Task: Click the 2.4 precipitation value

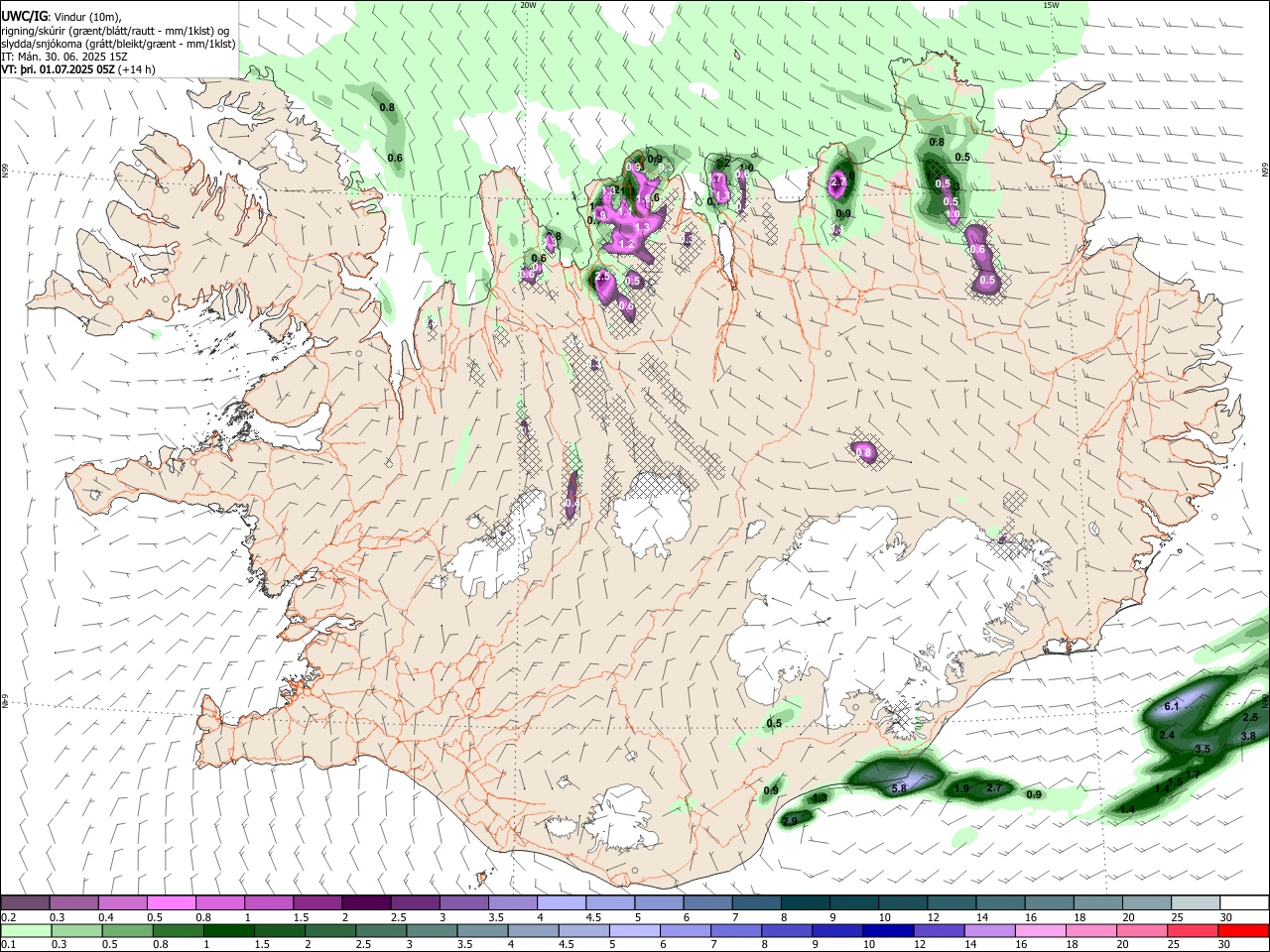Action: click(x=1167, y=735)
